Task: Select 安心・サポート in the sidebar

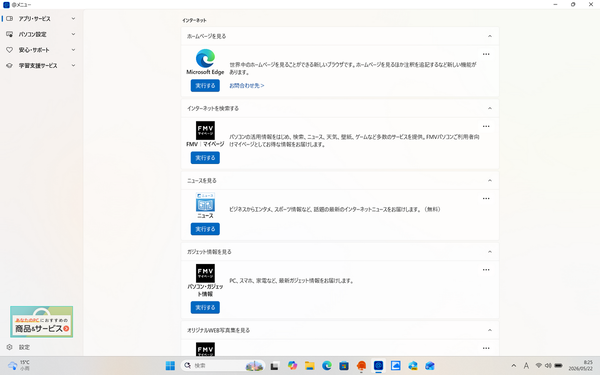Action: tap(41, 50)
